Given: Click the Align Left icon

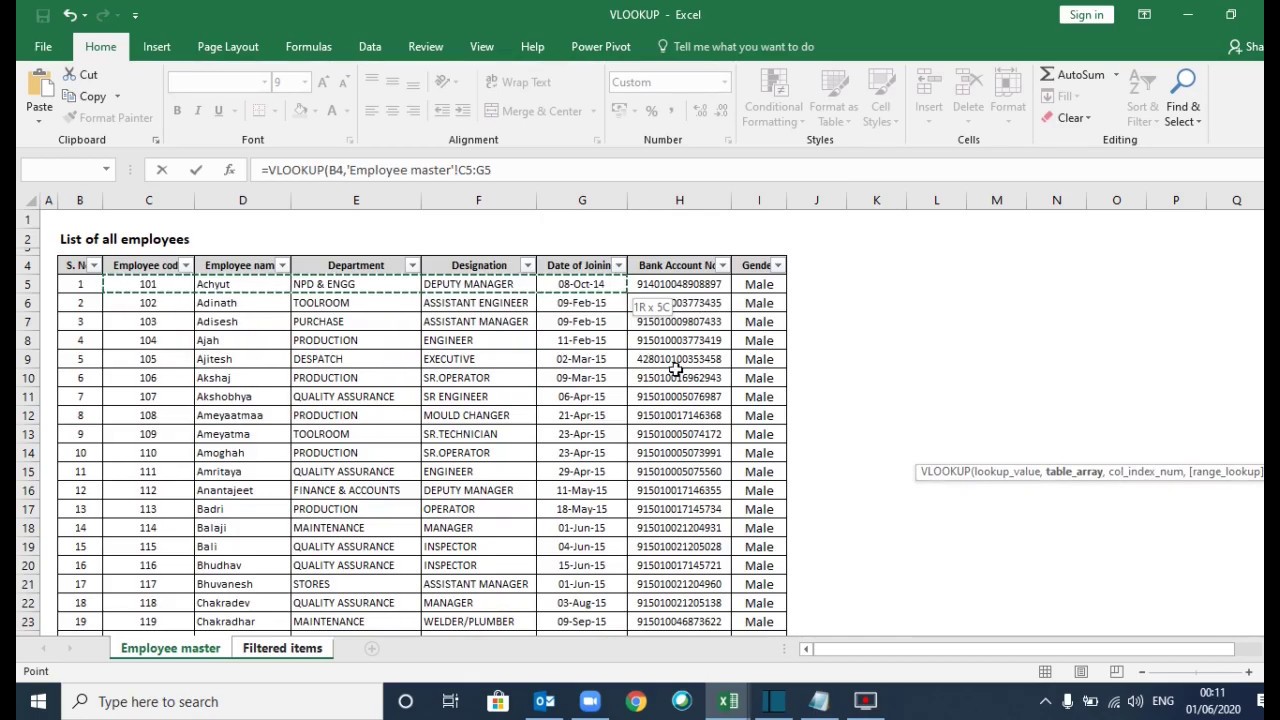Looking at the screenshot, I should point(371,111).
